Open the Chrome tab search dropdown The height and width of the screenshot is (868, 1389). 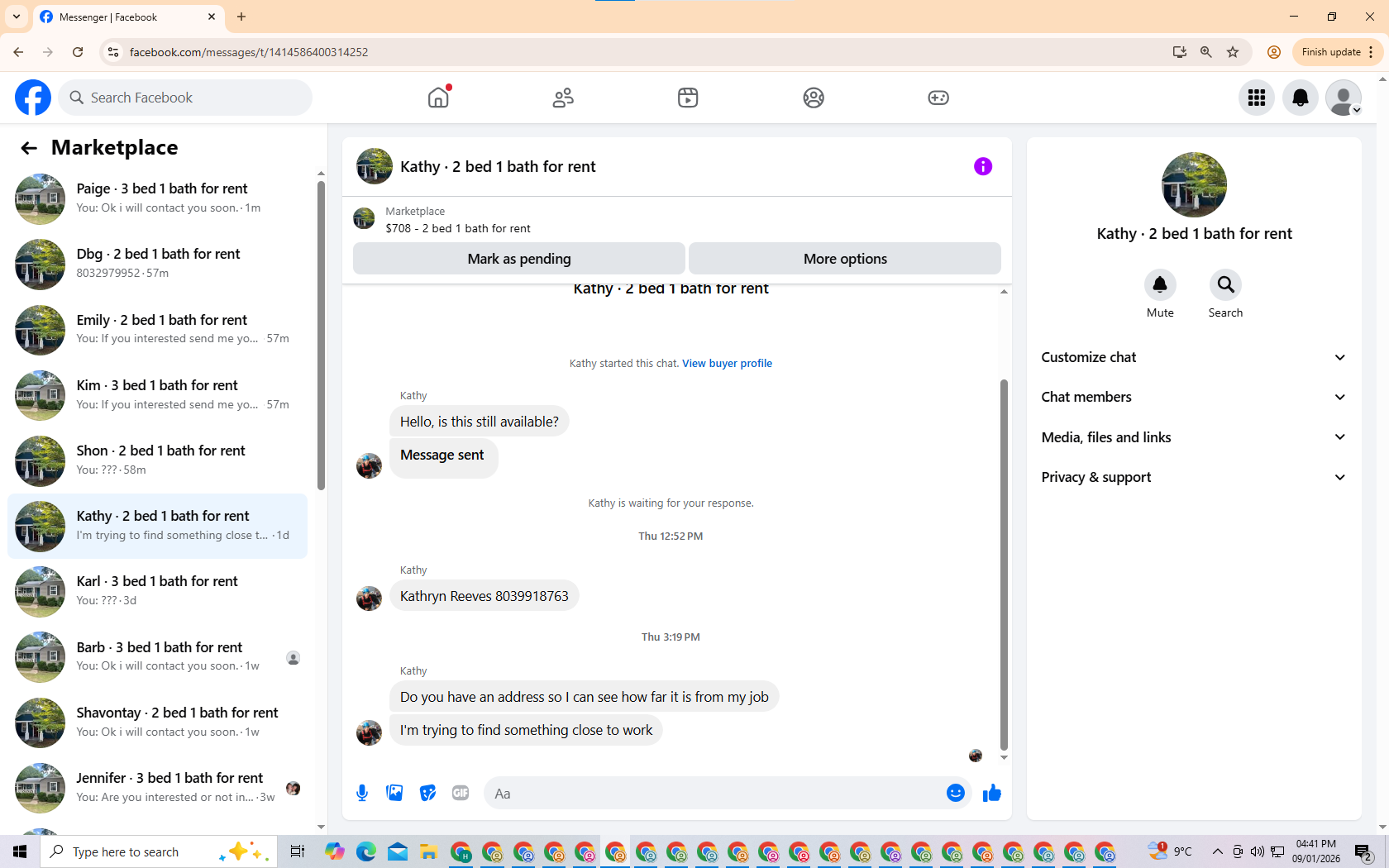click(x=17, y=17)
